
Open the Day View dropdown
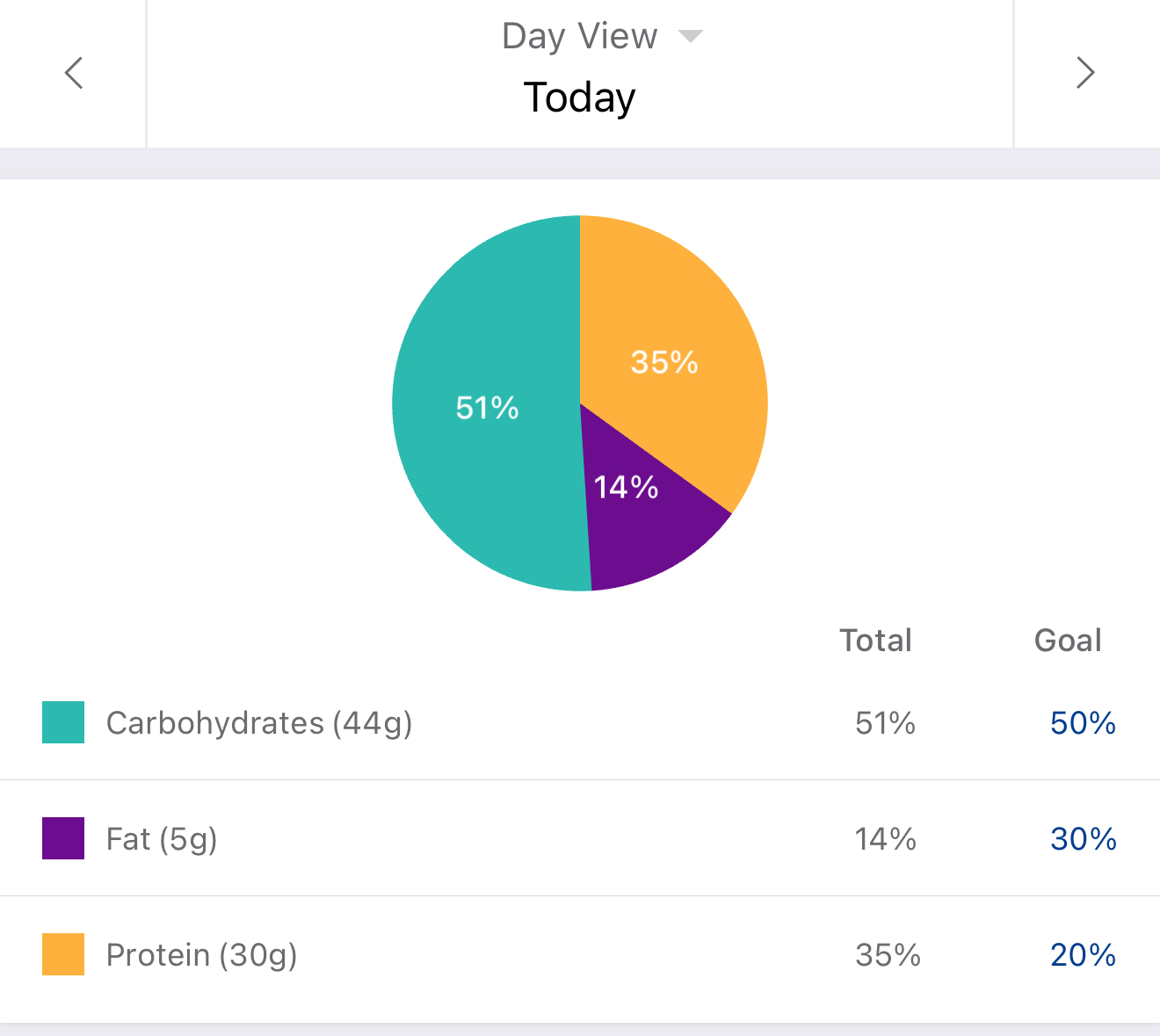coord(580,37)
